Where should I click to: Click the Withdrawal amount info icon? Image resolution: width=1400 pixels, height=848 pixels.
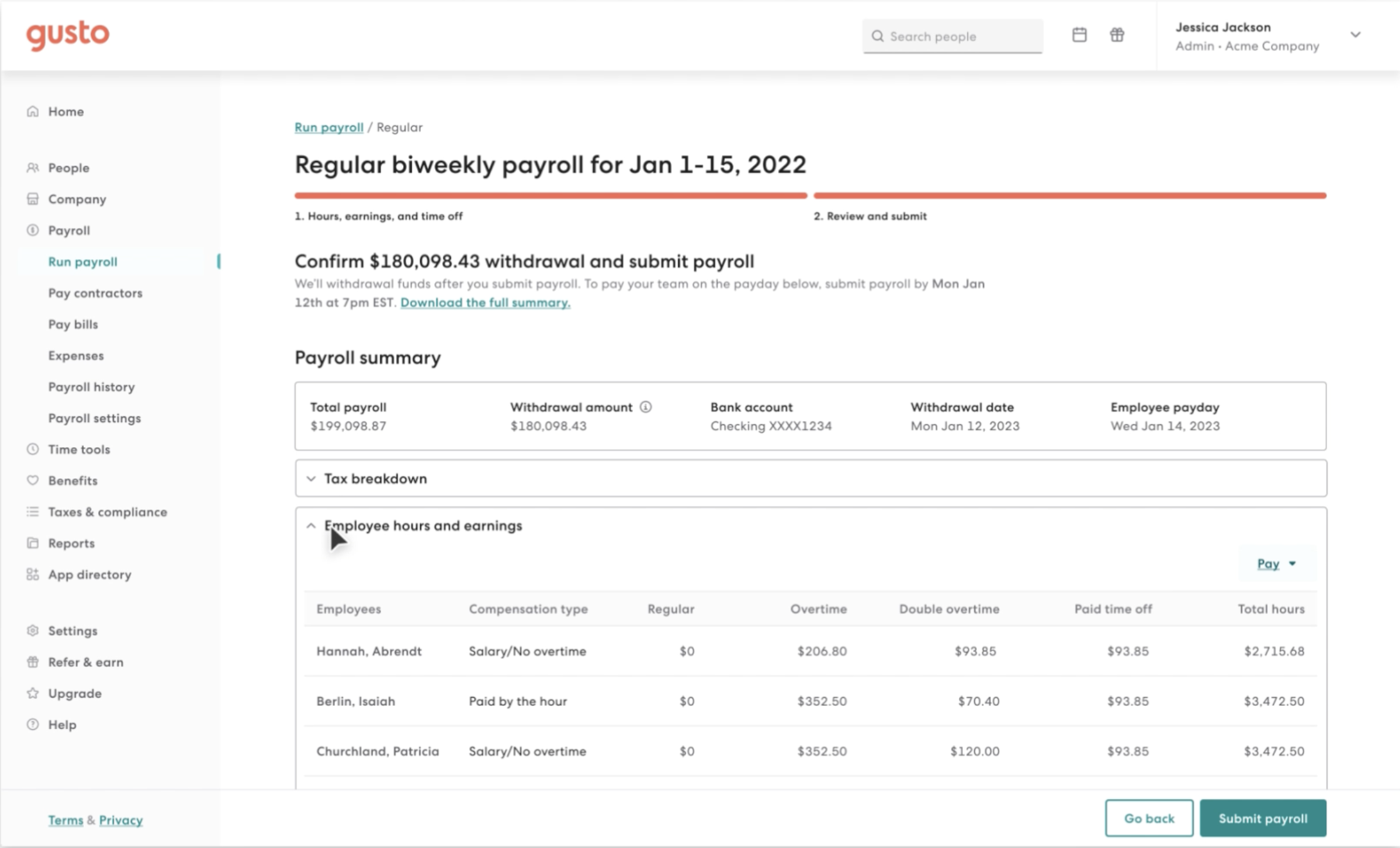(x=646, y=407)
